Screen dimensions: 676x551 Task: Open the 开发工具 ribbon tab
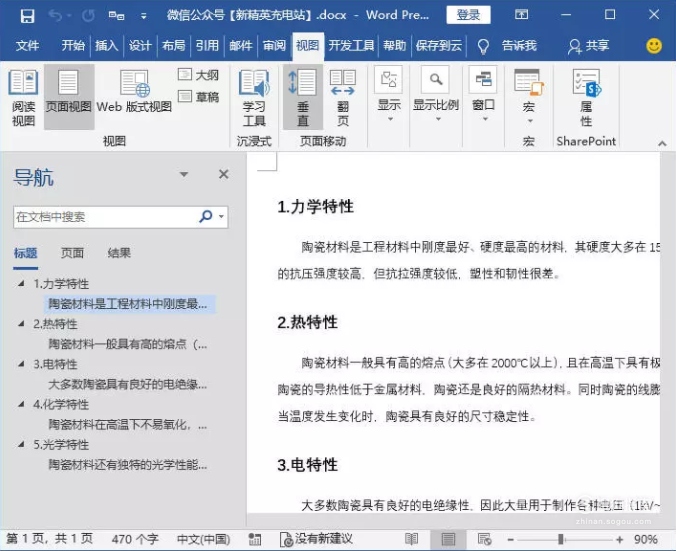(x=351, y=45)
